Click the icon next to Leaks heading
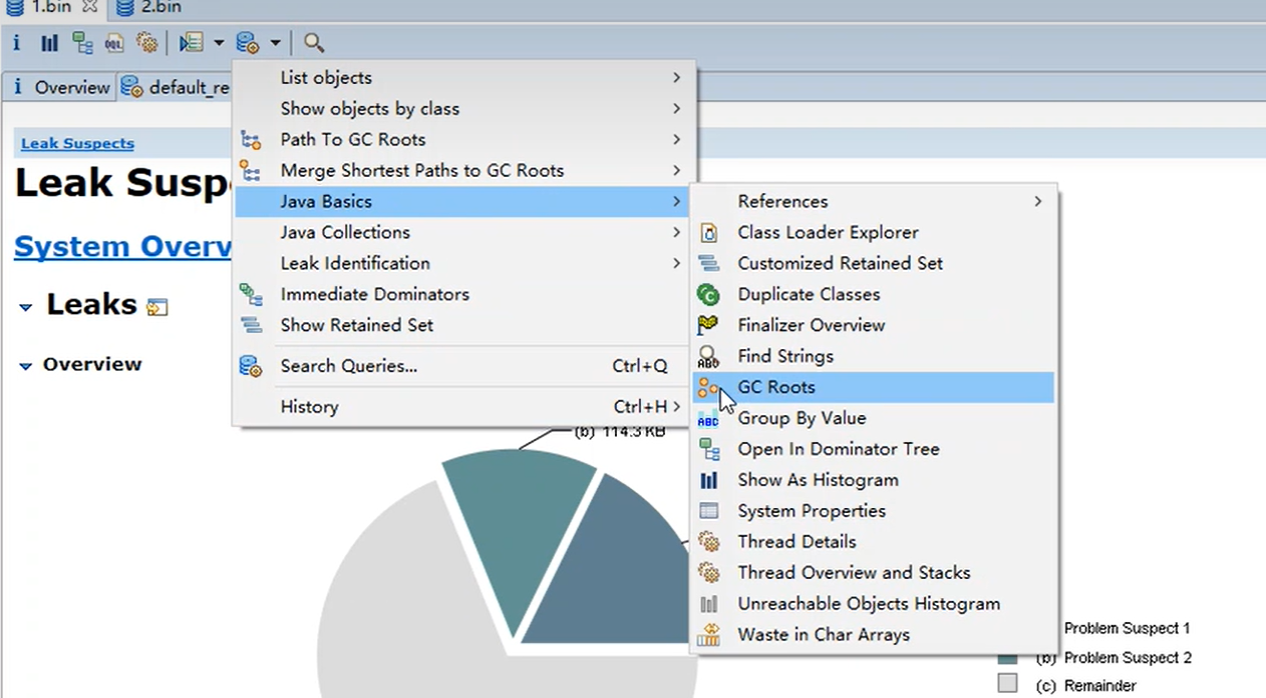1266x698 pixels. pyautogui.click(x=157, y=307)
